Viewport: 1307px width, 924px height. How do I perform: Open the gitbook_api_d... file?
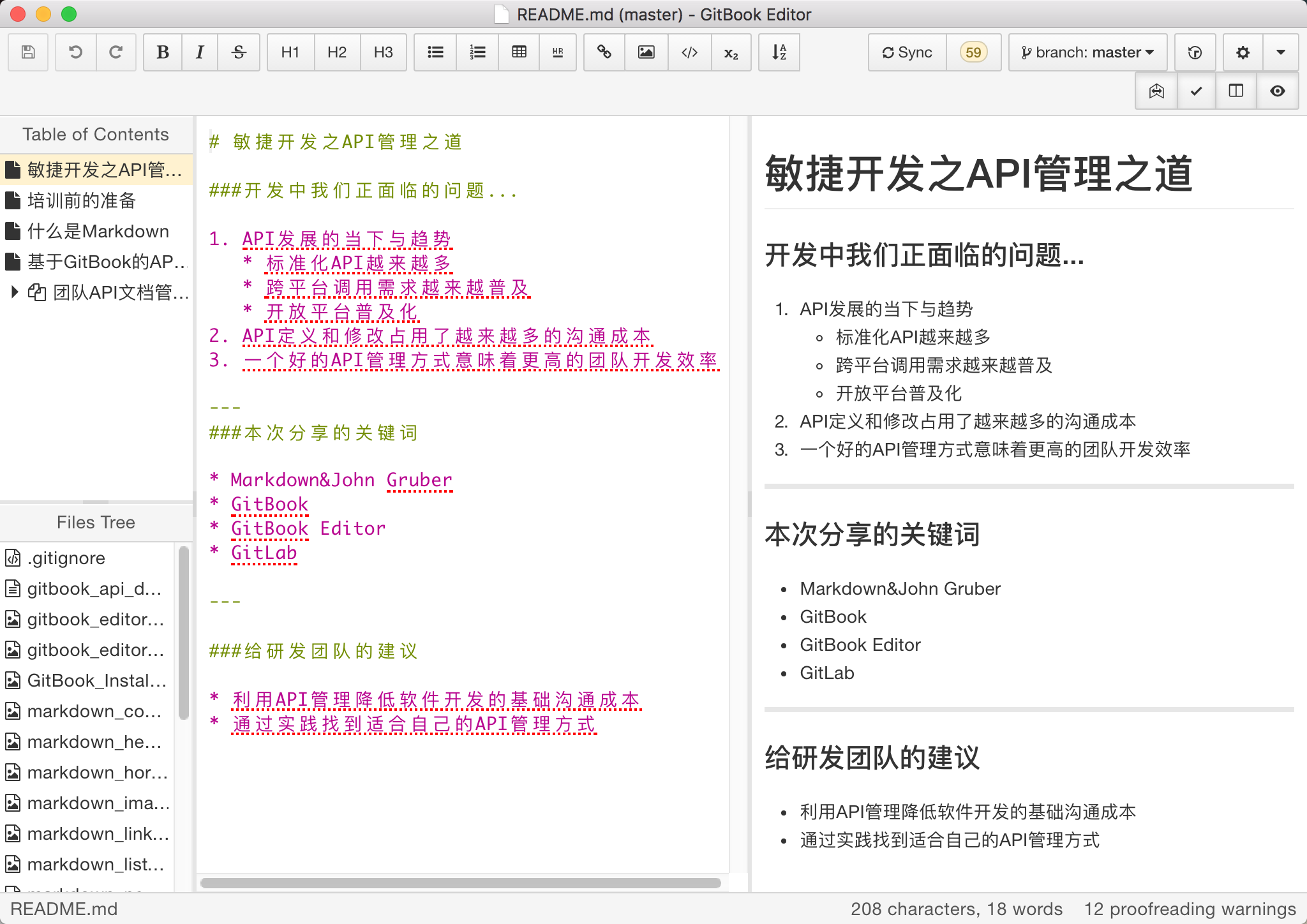tap(87, 588)
